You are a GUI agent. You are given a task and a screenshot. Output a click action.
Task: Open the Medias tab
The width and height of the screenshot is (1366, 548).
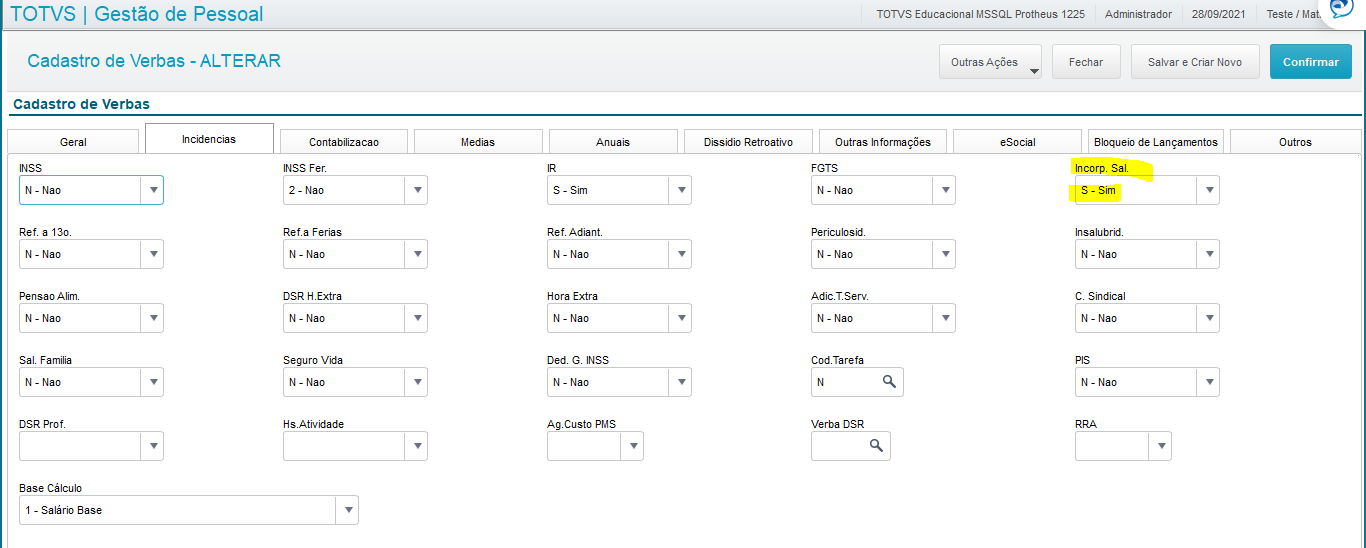pos(478,142)
